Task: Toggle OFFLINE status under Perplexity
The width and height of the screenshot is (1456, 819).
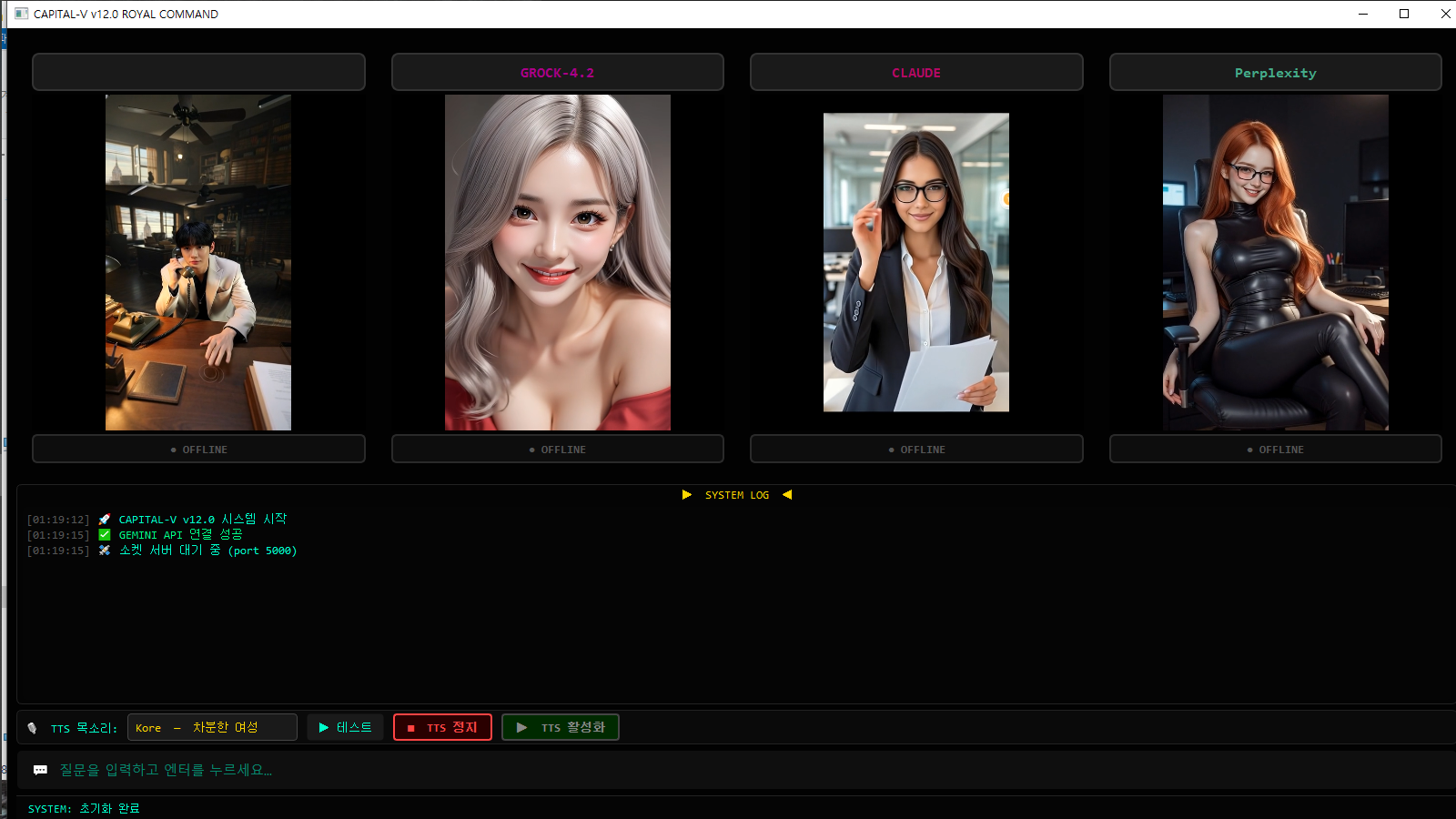Action: pyautogui.click(x=1275, y=450)
